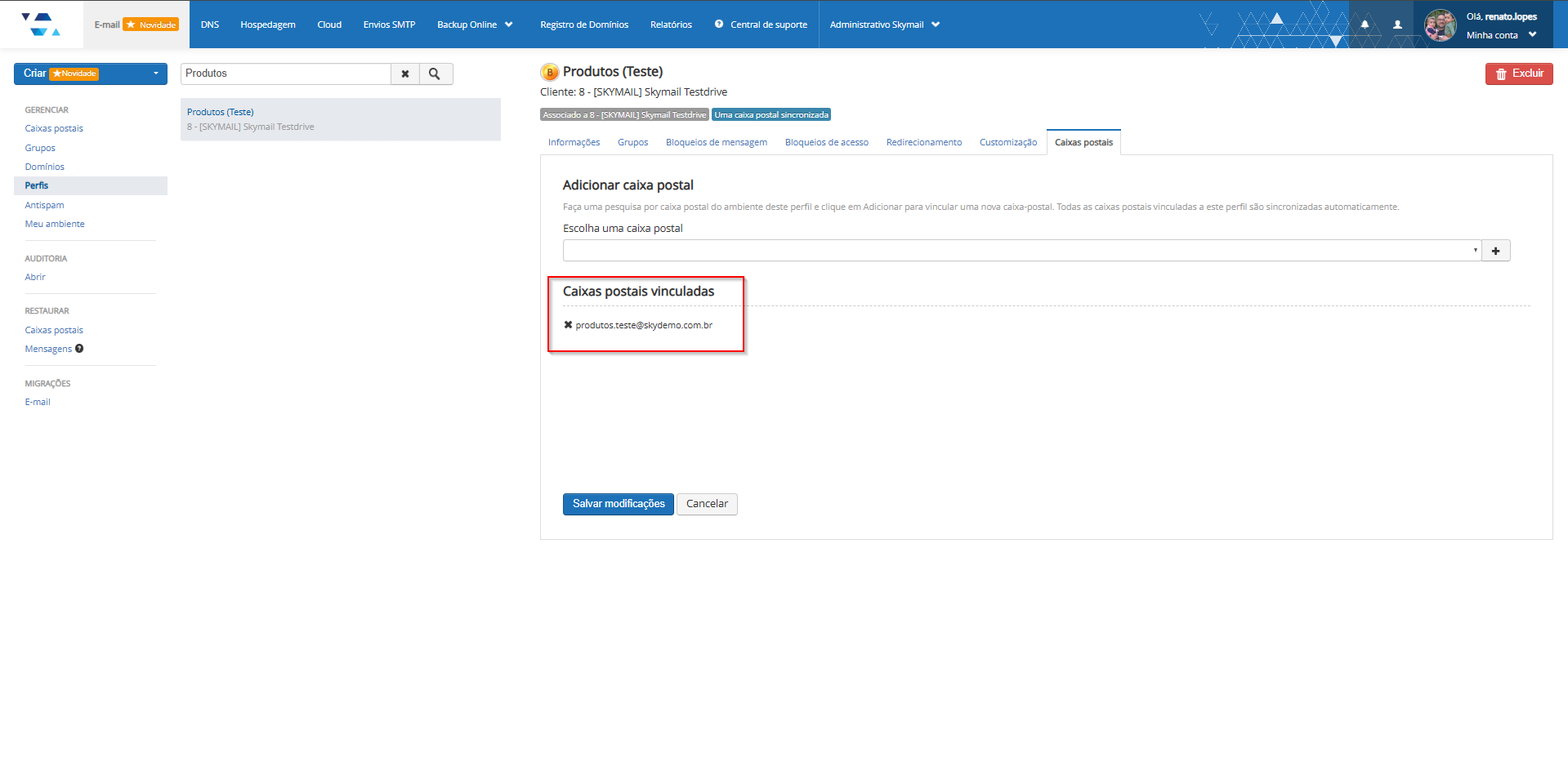The image size is (1568, 771).
Task: Switch to the Redirecionamento tab
Action: (923, 142)
